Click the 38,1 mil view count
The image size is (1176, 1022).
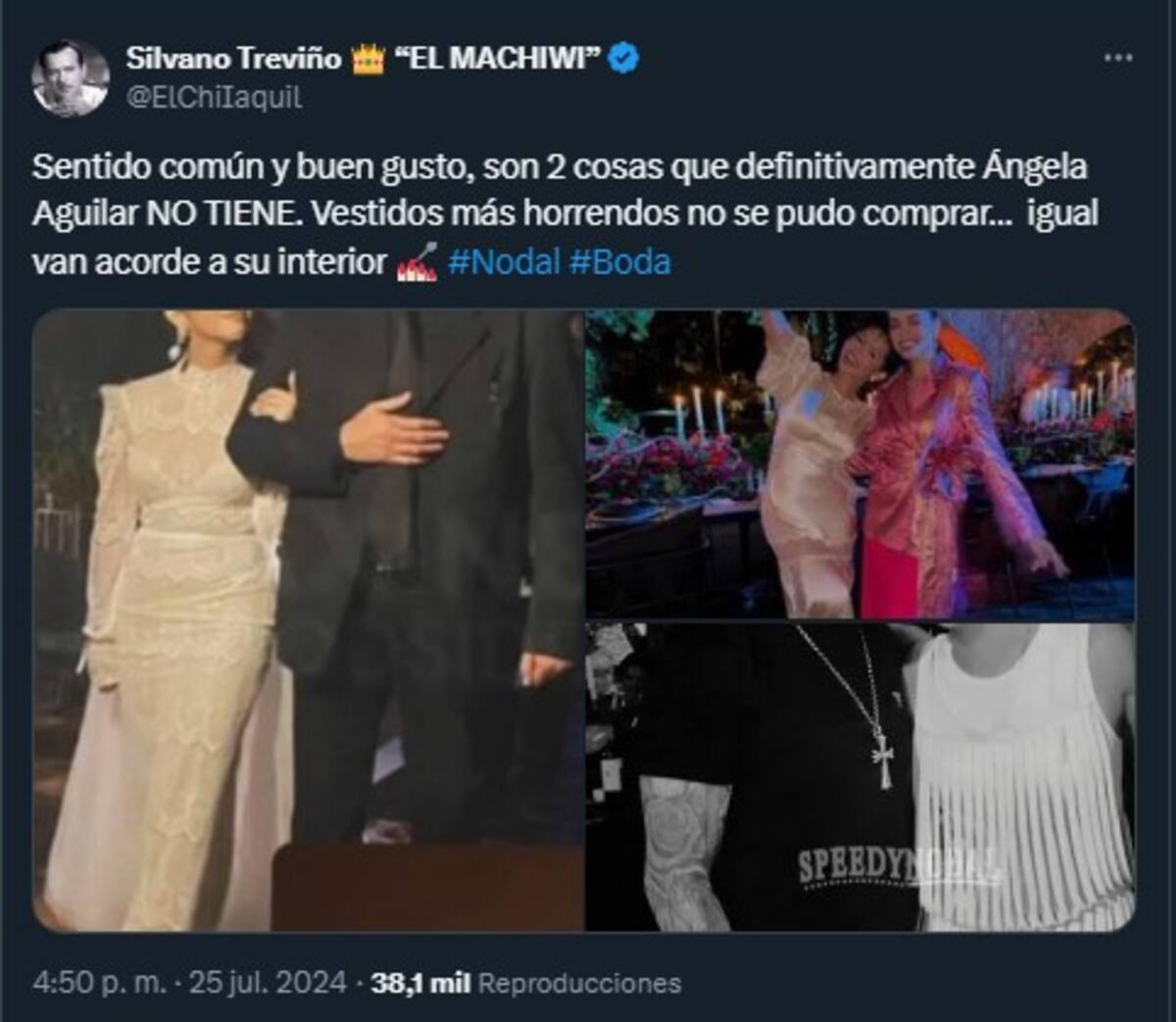click(x=420, y=983)
